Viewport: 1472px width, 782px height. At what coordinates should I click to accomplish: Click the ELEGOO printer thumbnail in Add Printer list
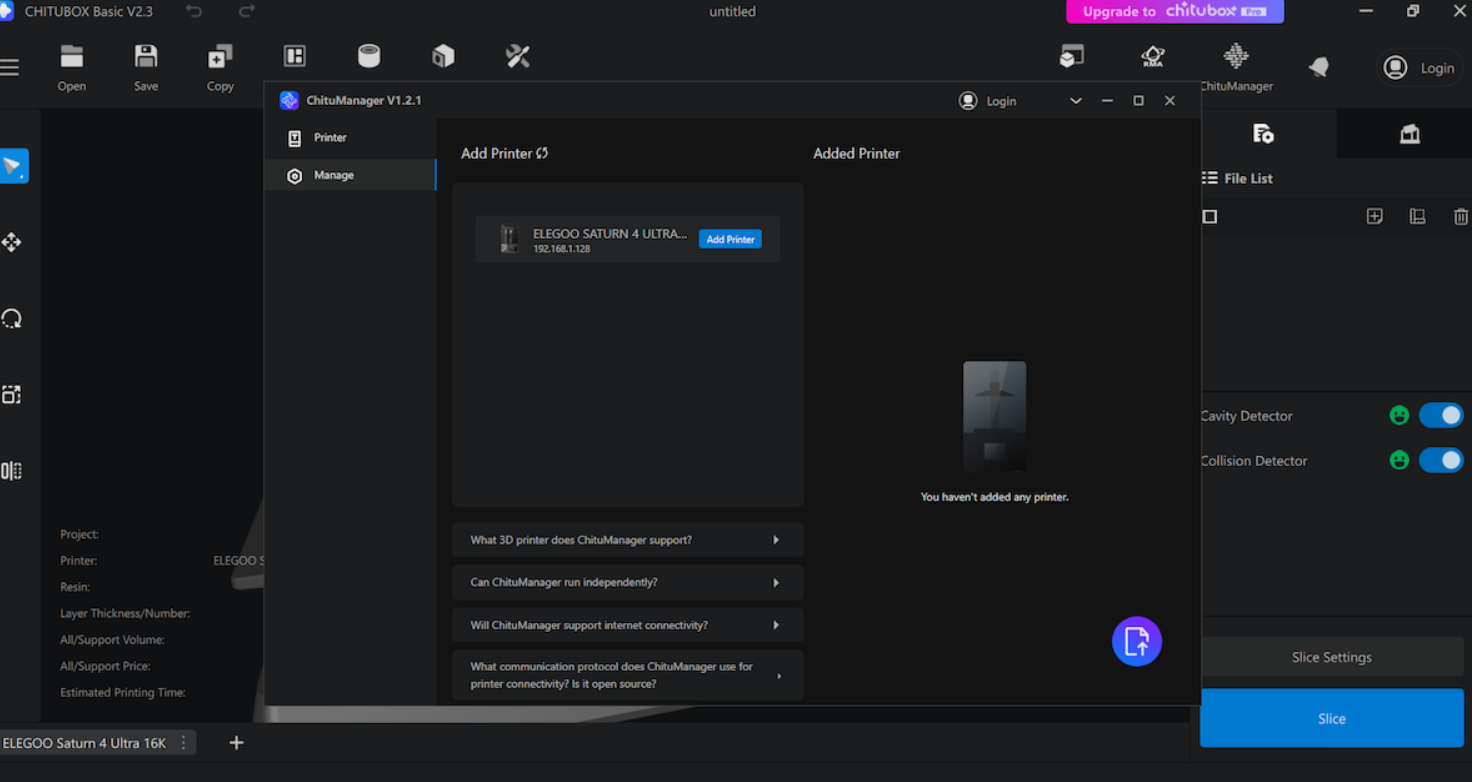tap(510, 239)
